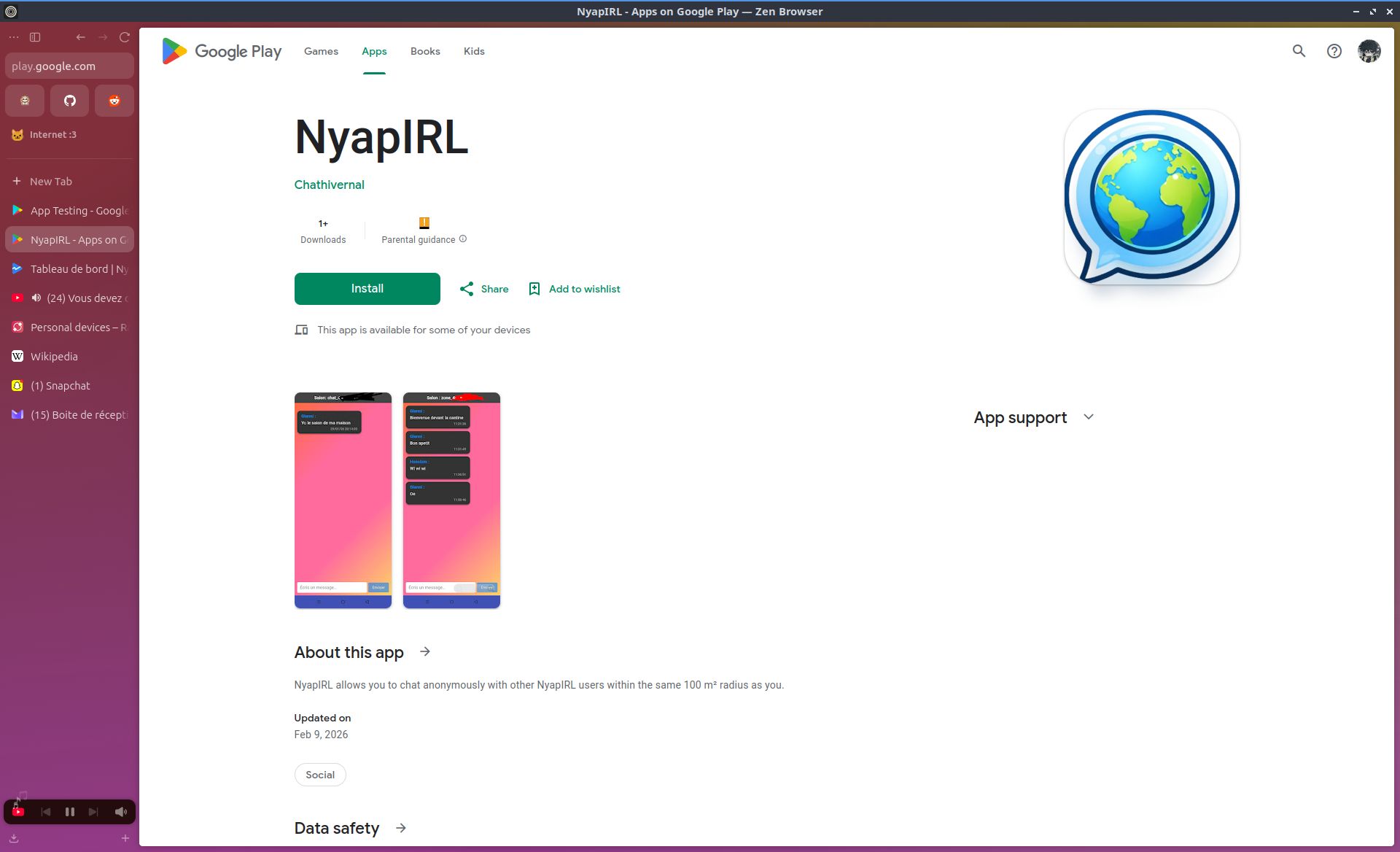Click the browser reload icon
The height and width of the screenshot is (852, 1400).
pos(125,37)
